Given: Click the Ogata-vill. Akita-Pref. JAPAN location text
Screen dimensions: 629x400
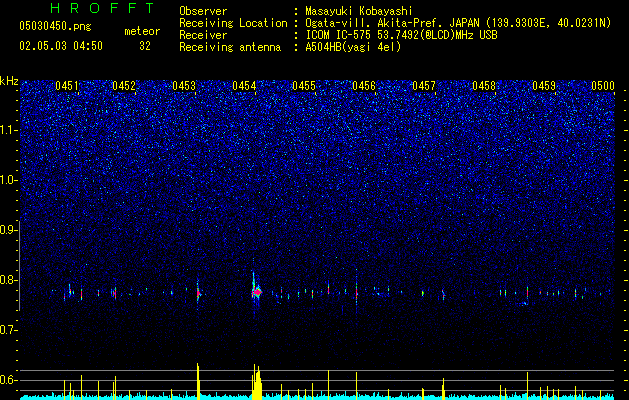Looking at the screenshot, I should (x=458, y=23).
